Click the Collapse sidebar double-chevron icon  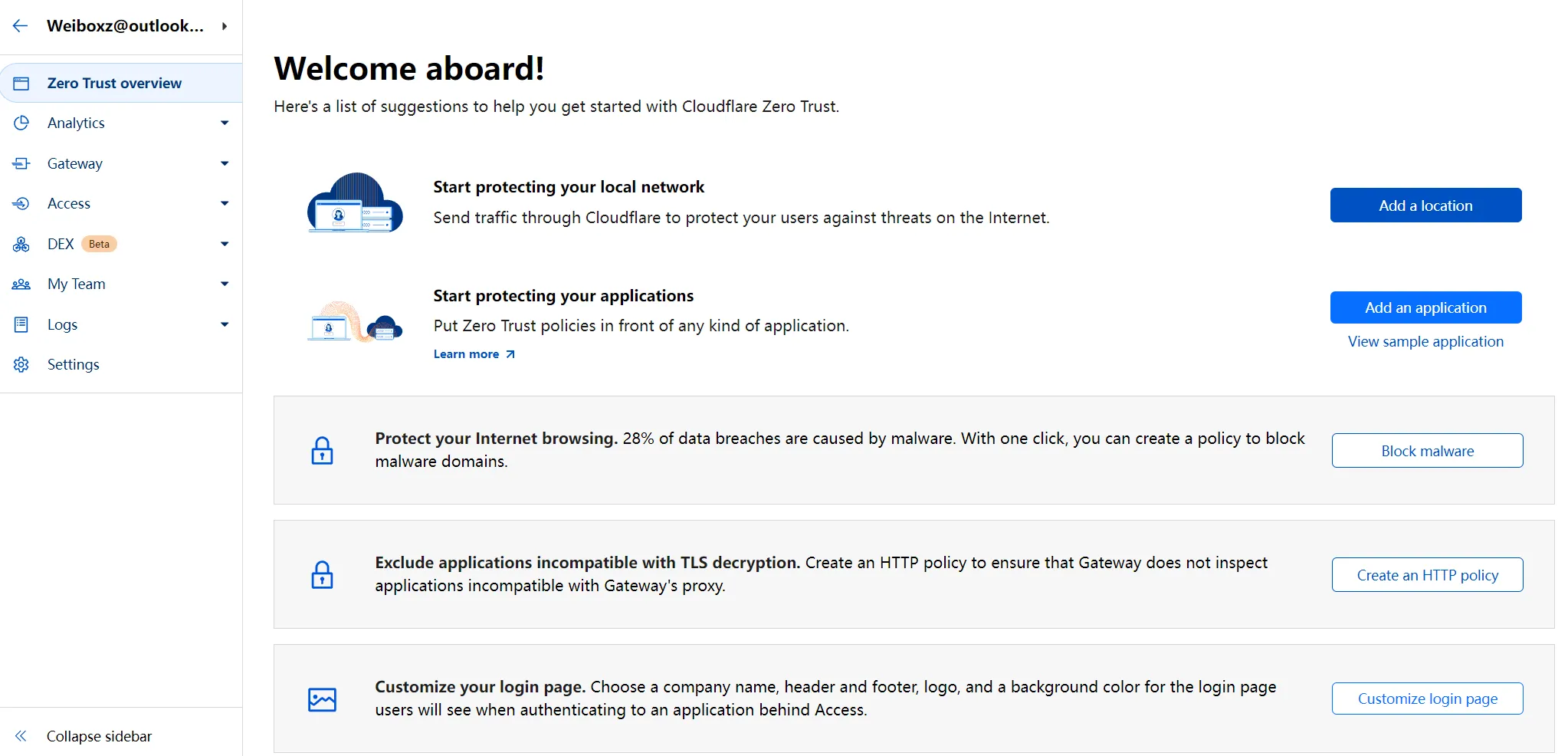tap(21, 736)
